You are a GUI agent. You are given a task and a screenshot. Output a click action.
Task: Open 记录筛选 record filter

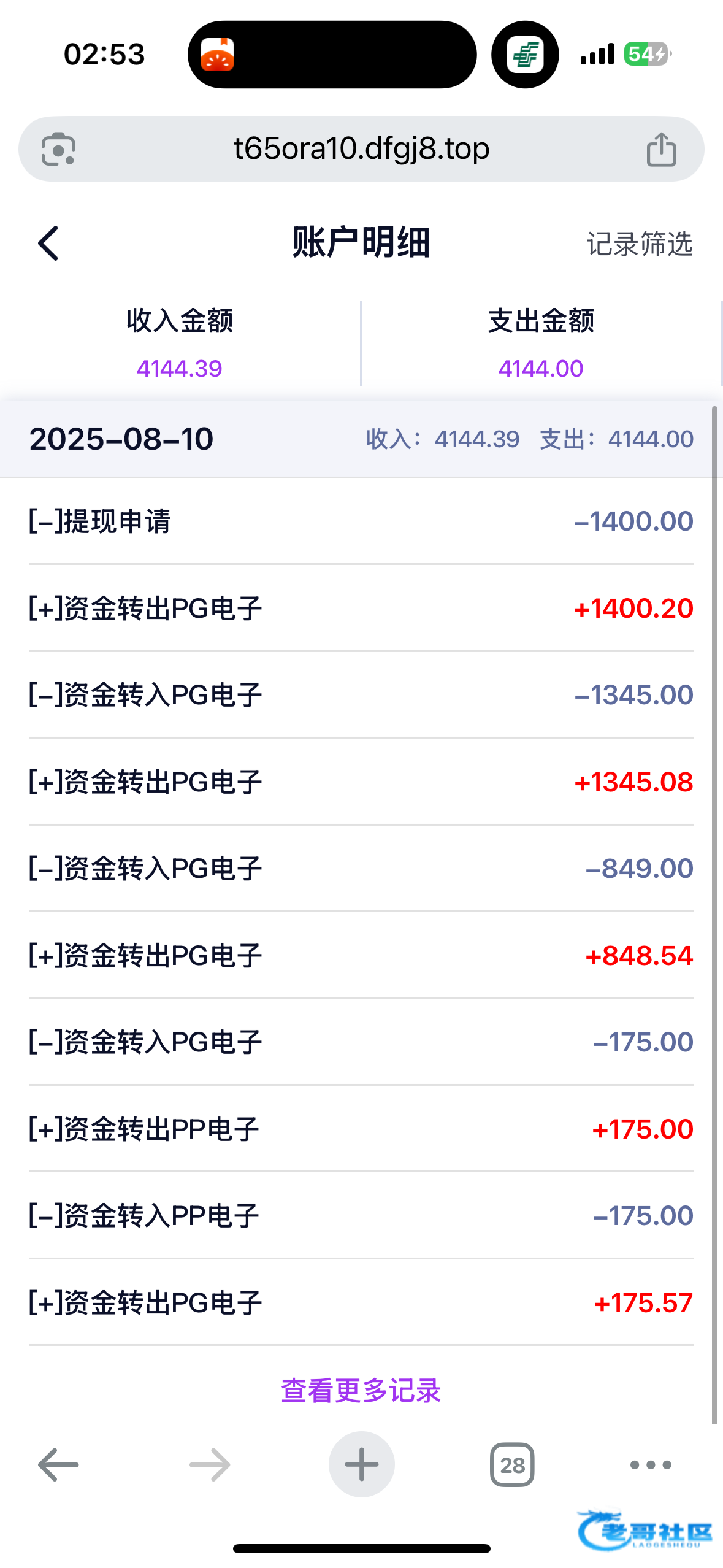[x=639, y=244]
